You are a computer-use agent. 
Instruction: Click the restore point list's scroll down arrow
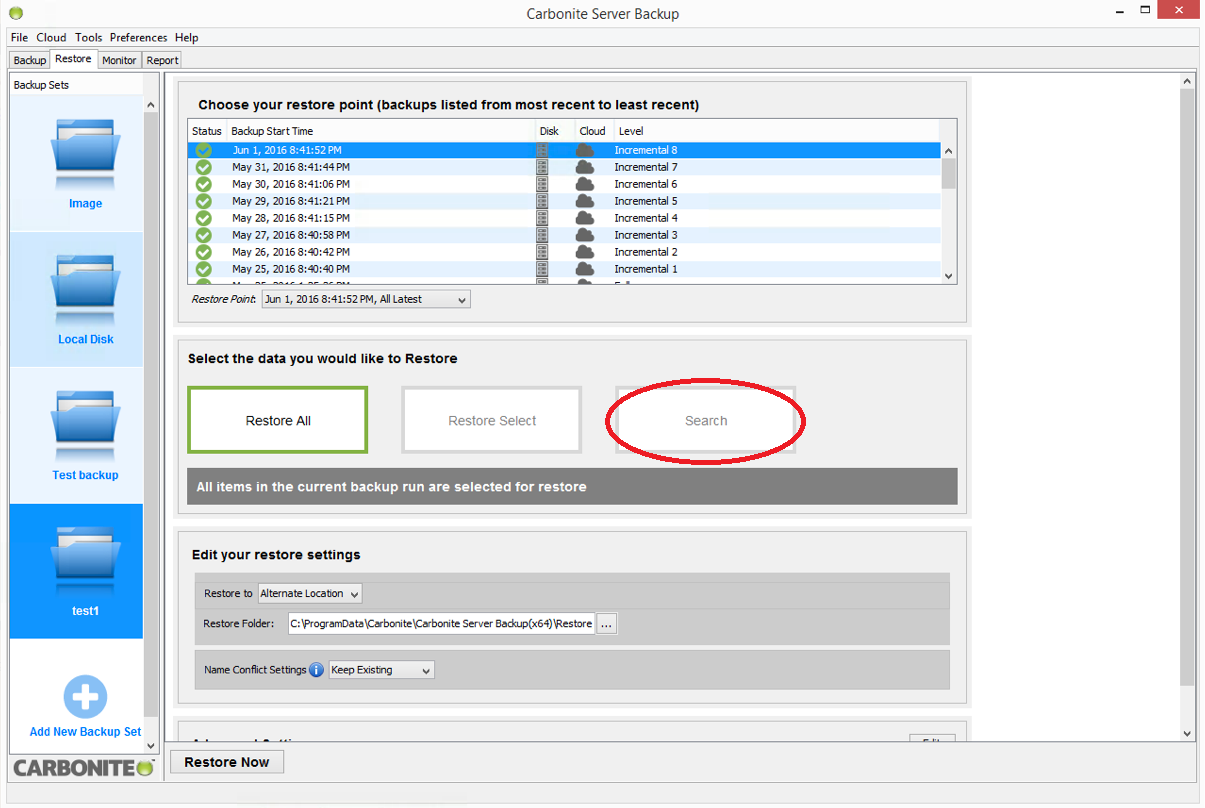click(x=949, y=276)
